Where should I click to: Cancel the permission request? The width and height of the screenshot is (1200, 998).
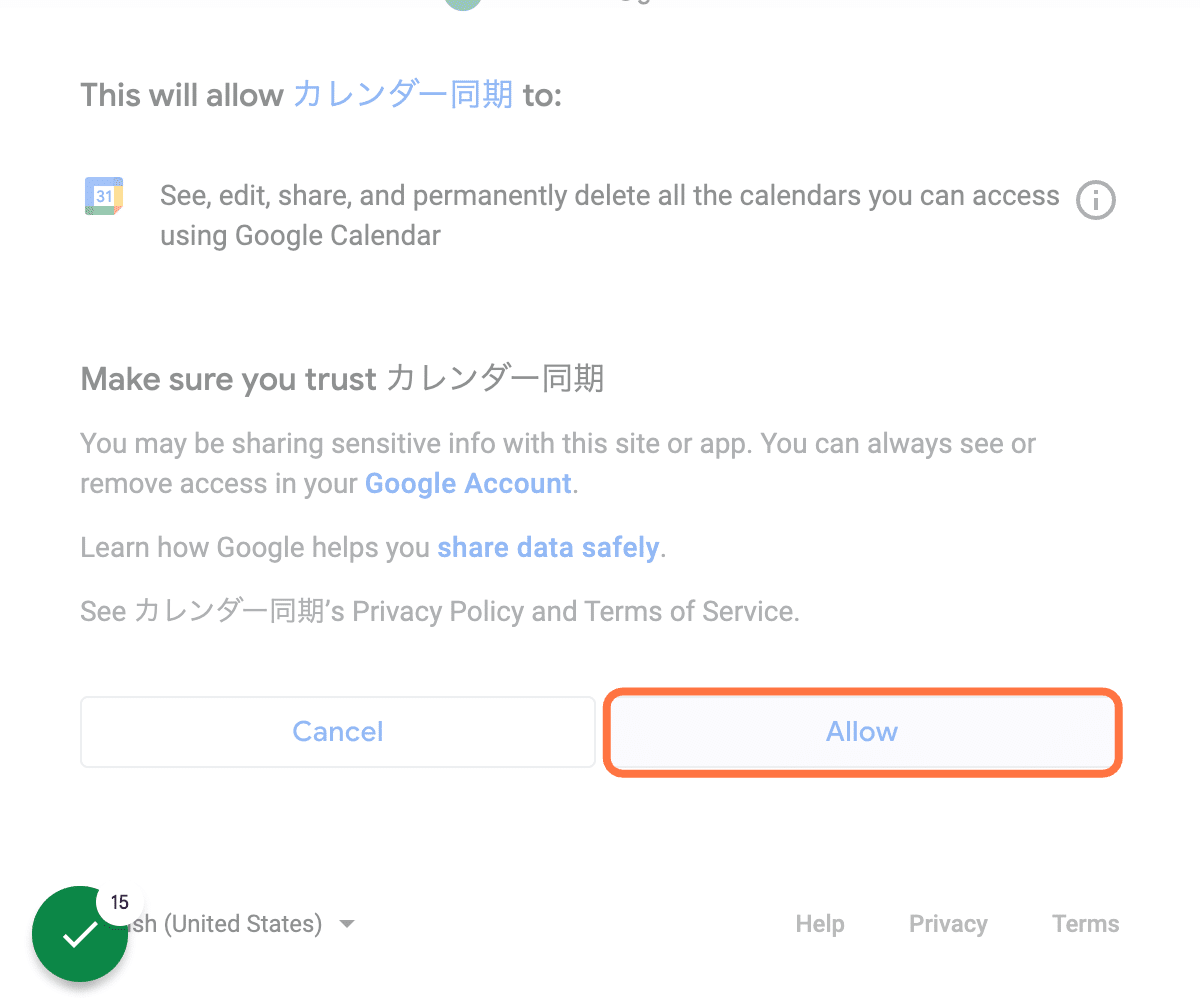338,732
